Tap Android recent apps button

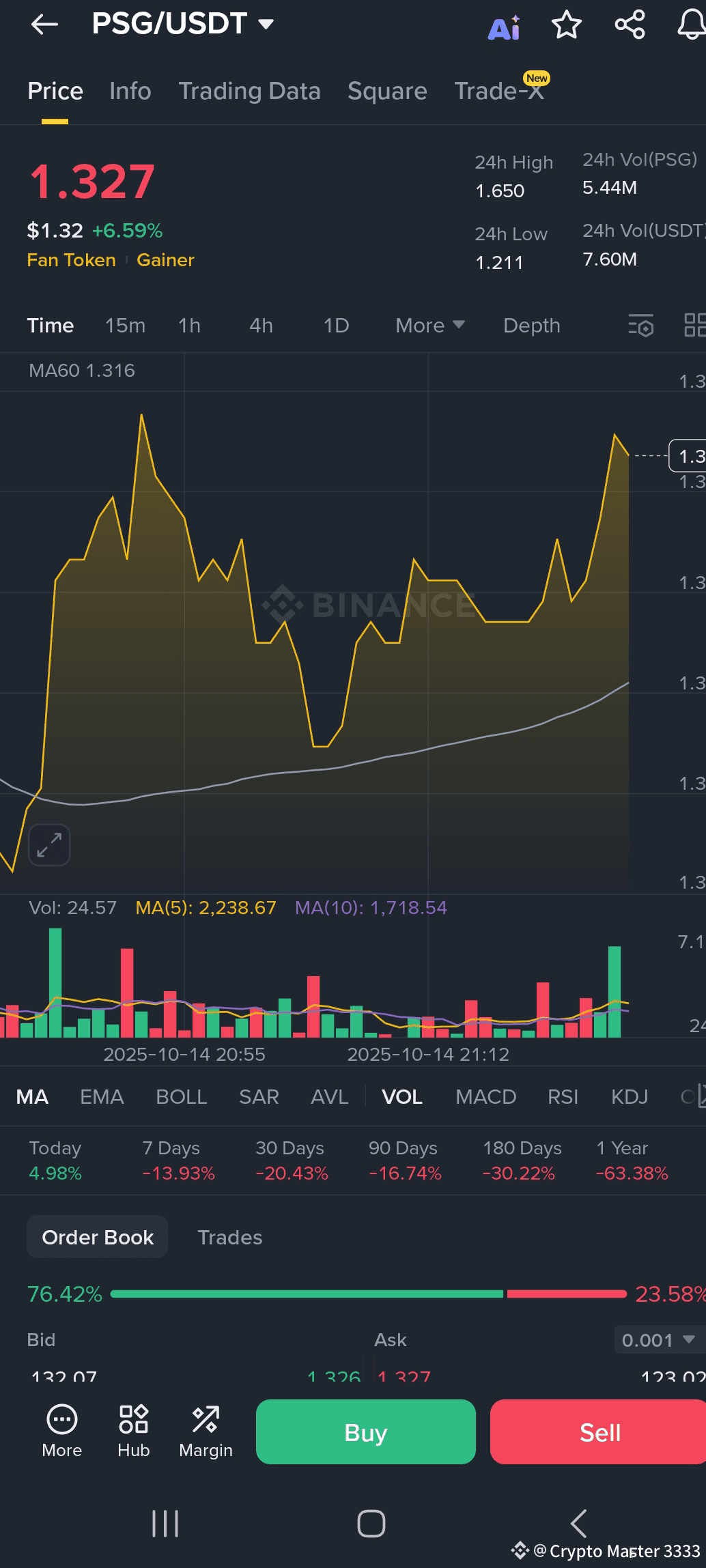pyautogui.click(x=165, y=1524)
